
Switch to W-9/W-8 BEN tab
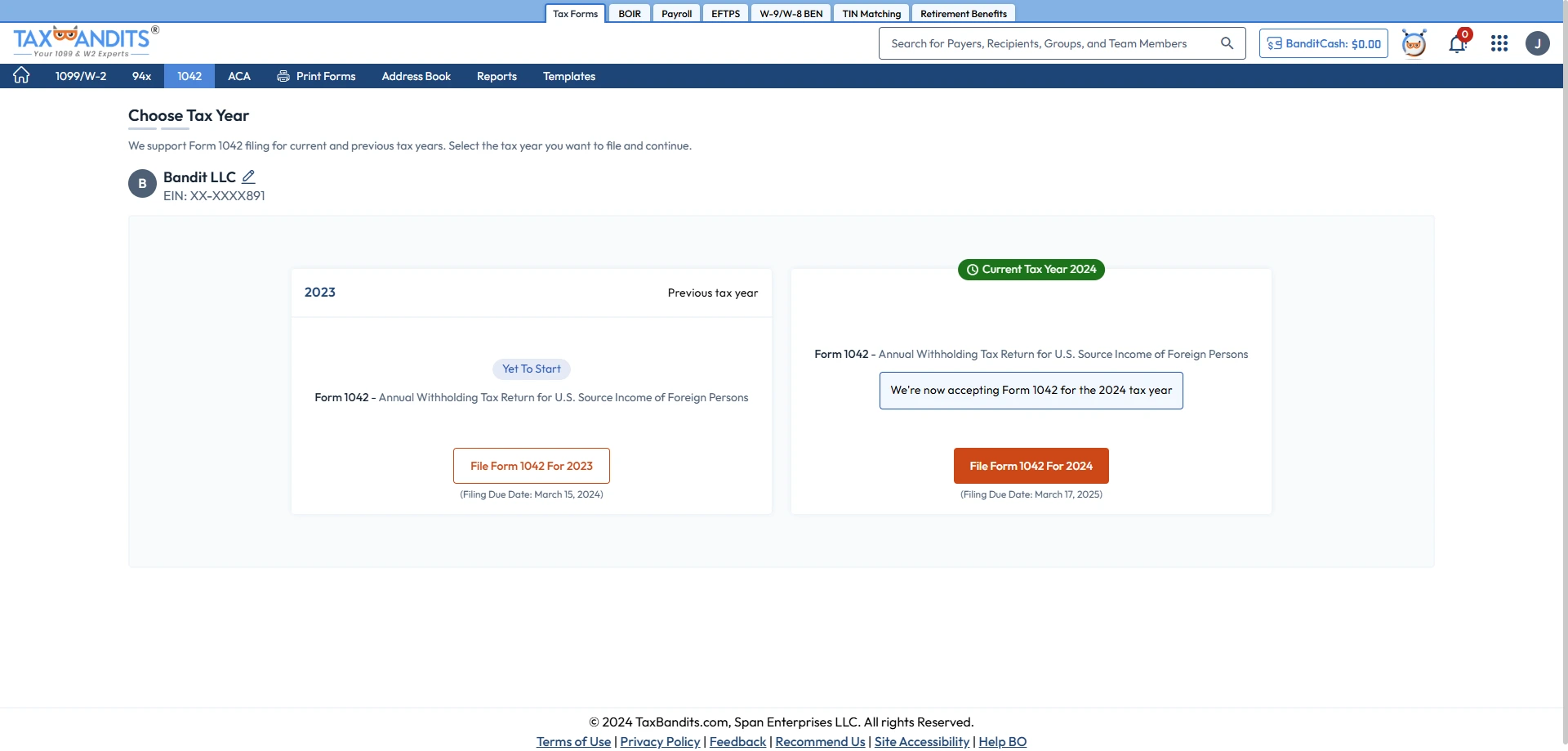click(791, 14)
